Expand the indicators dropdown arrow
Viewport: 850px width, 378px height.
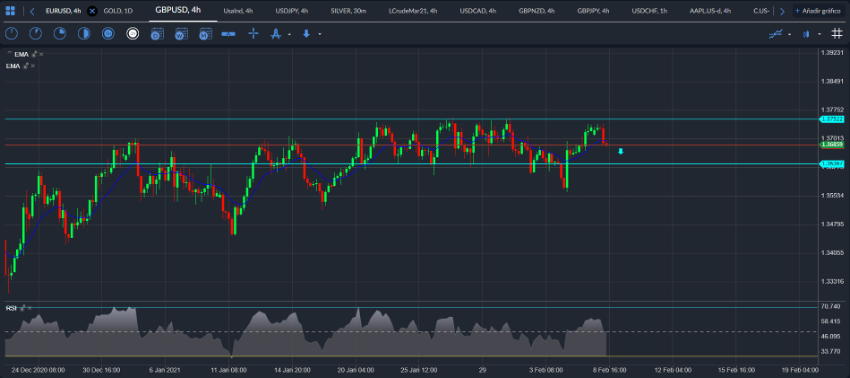click(x=789, y=34)
